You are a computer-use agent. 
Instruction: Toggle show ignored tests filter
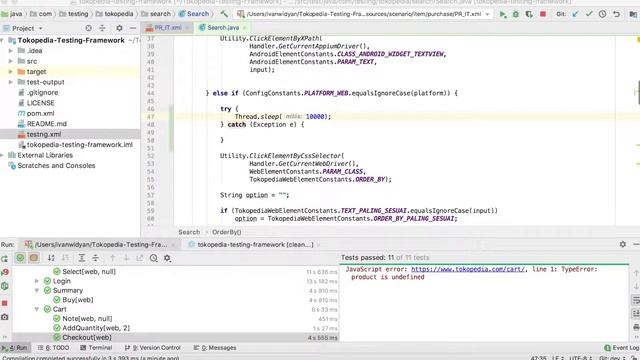click(x=34, y=258)
